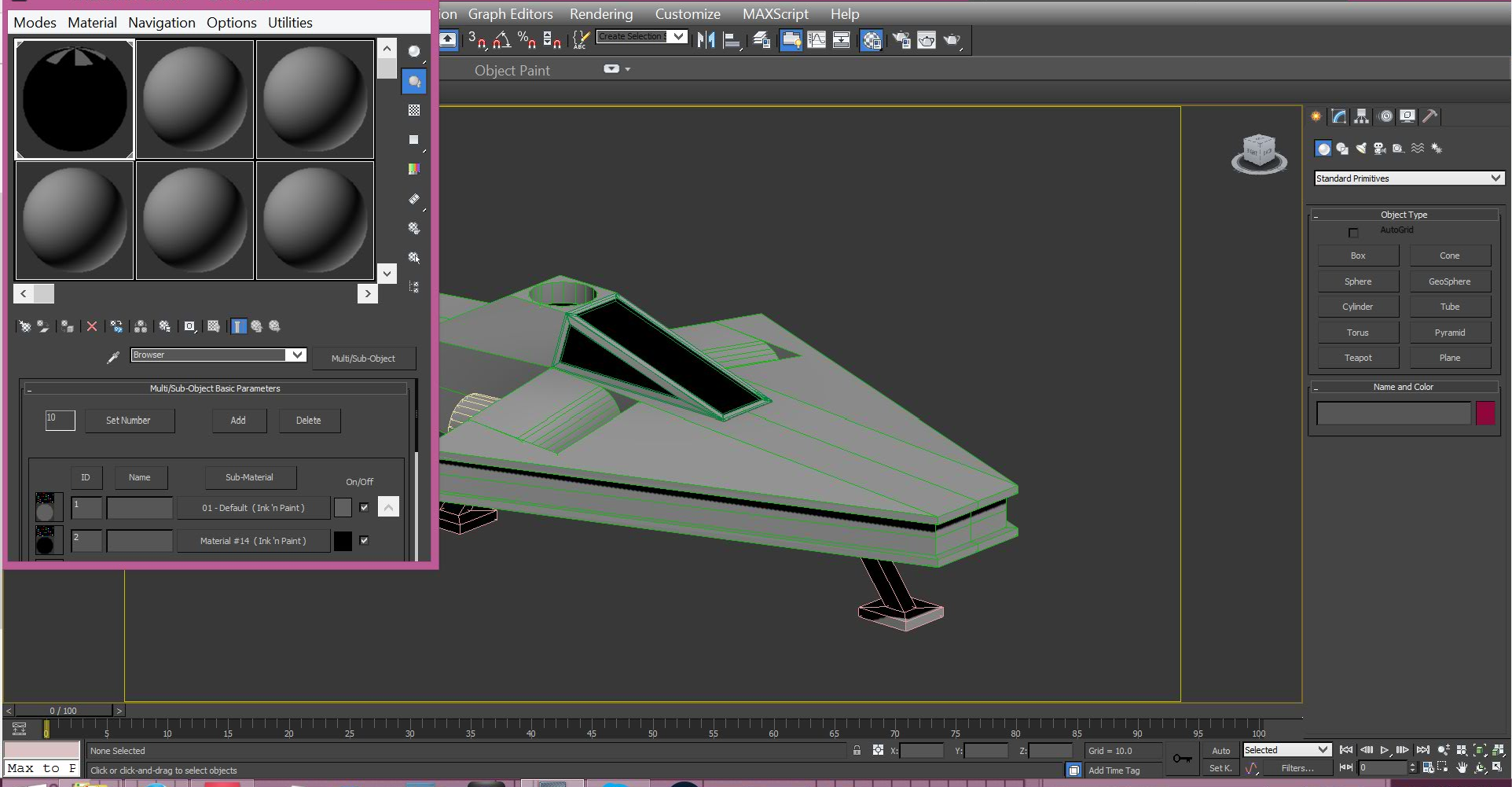The image size is (1512, 787).
Task: Toggle the material editor Backlight icon
Action: 414,81
